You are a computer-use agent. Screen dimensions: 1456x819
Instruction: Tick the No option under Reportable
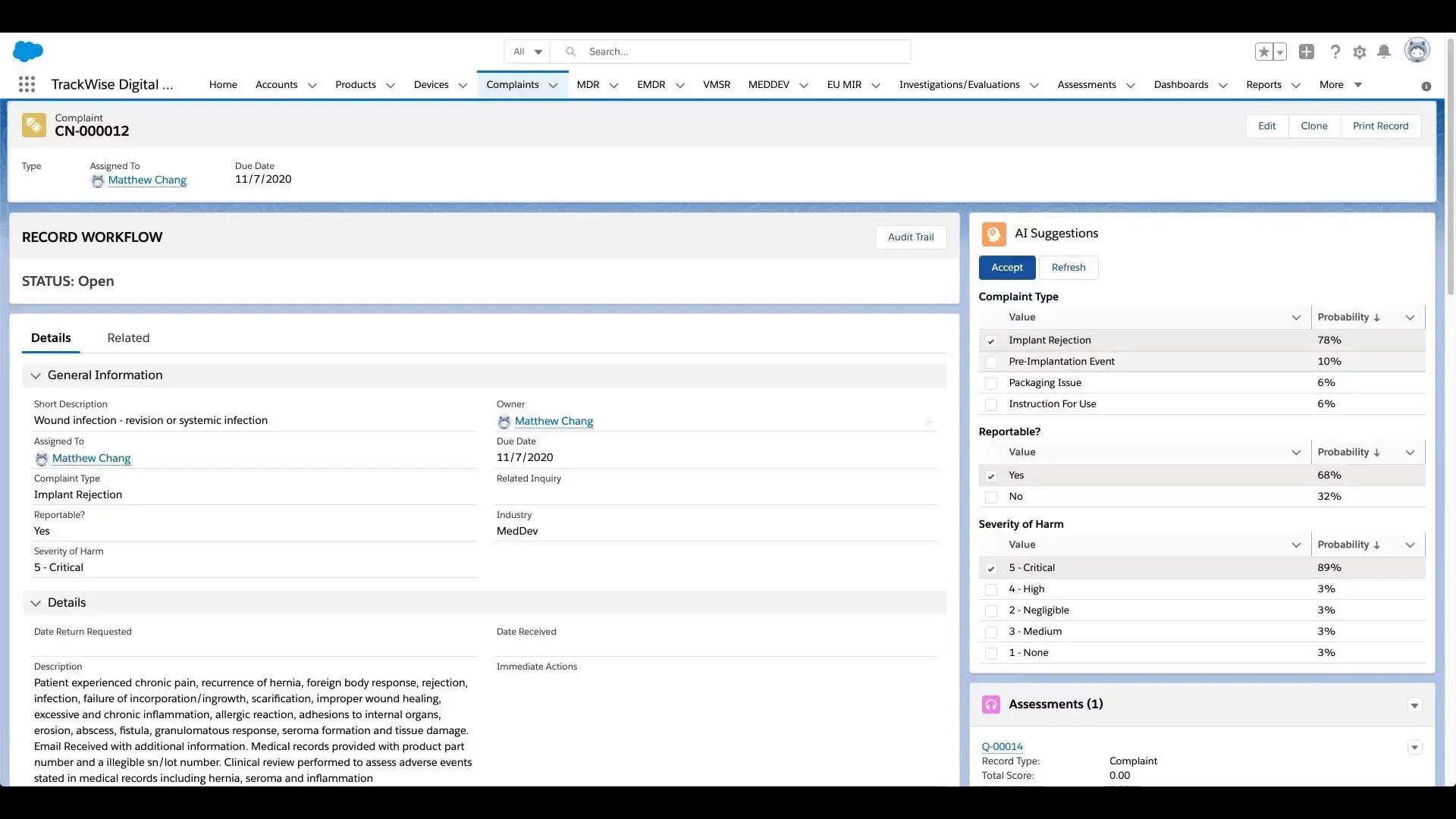click(x=991, y=497)
